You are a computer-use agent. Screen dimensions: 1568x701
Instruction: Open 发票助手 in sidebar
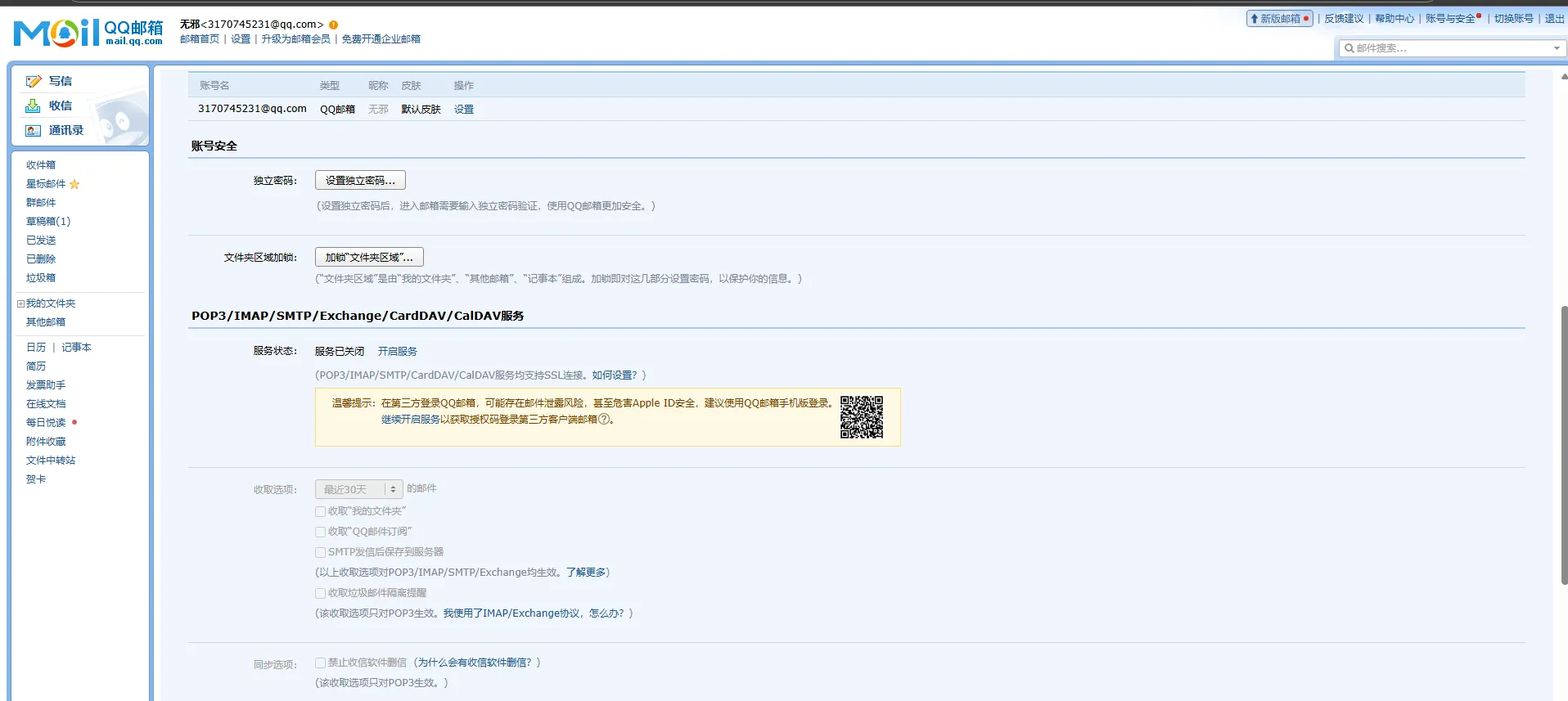click(46, 385)
